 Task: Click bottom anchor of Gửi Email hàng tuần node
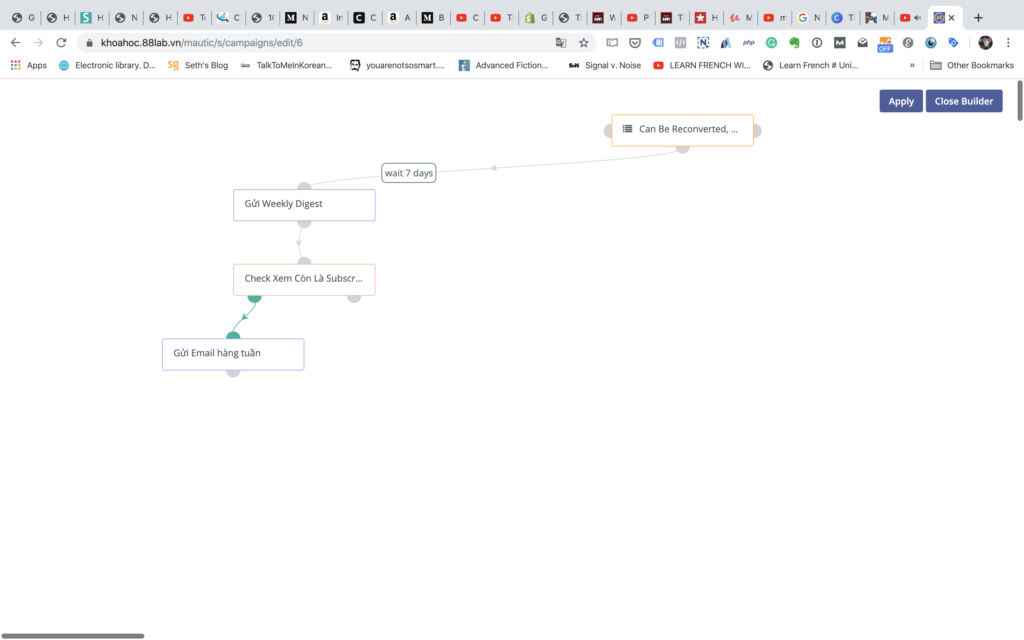(x=233, y=372)
